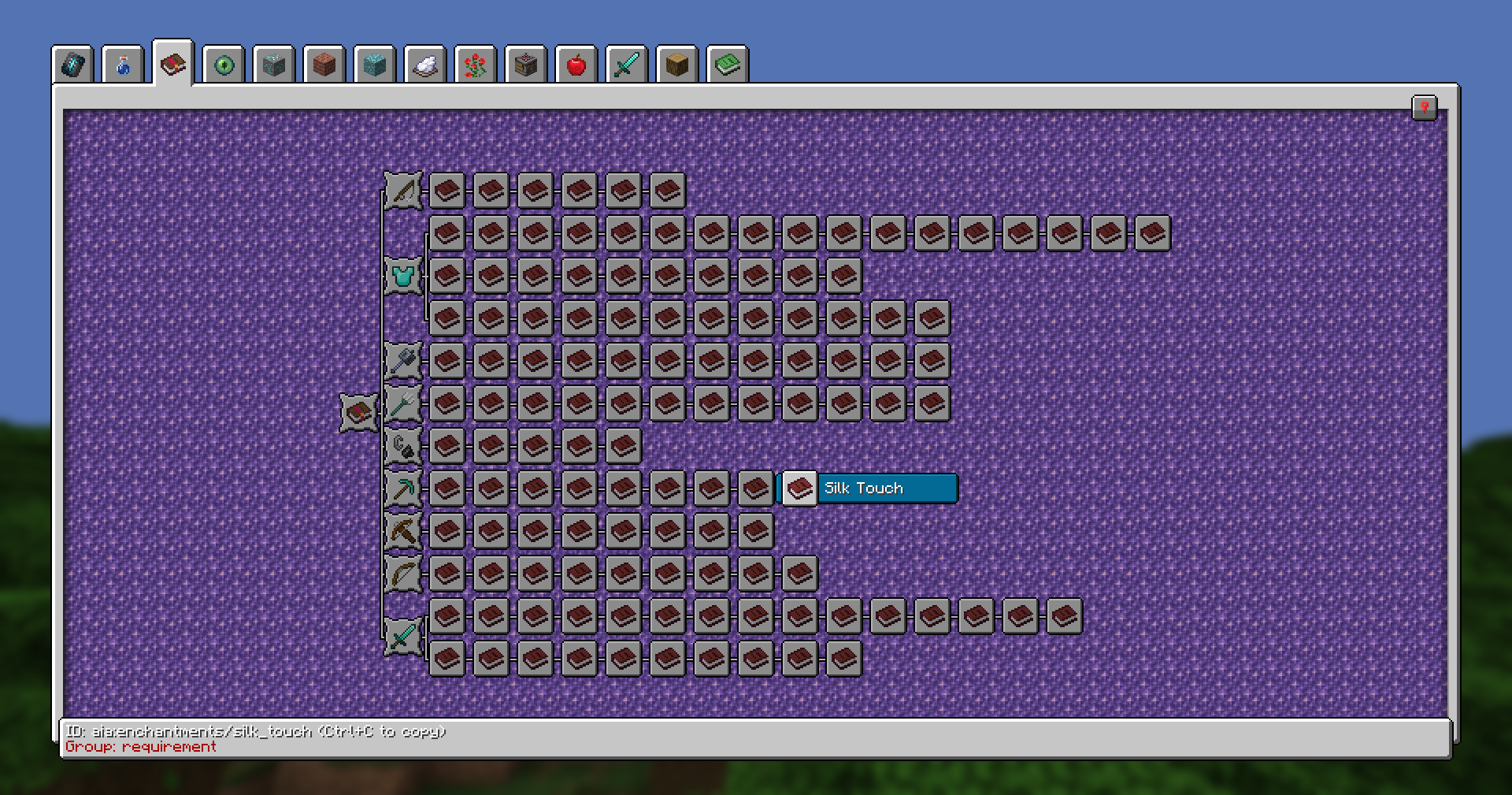Viewport: 1512px width, 795px height.
Task: Click the last book in the bow row
Action: pos(800,574)
